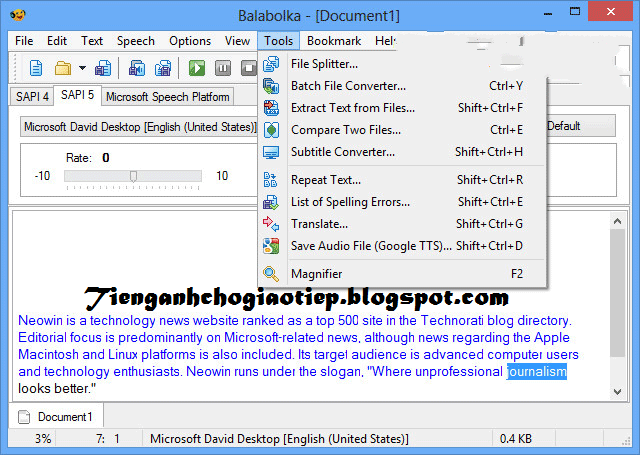
Task: Click the "7: 1" cursor position status
Action: pos(108,439)
